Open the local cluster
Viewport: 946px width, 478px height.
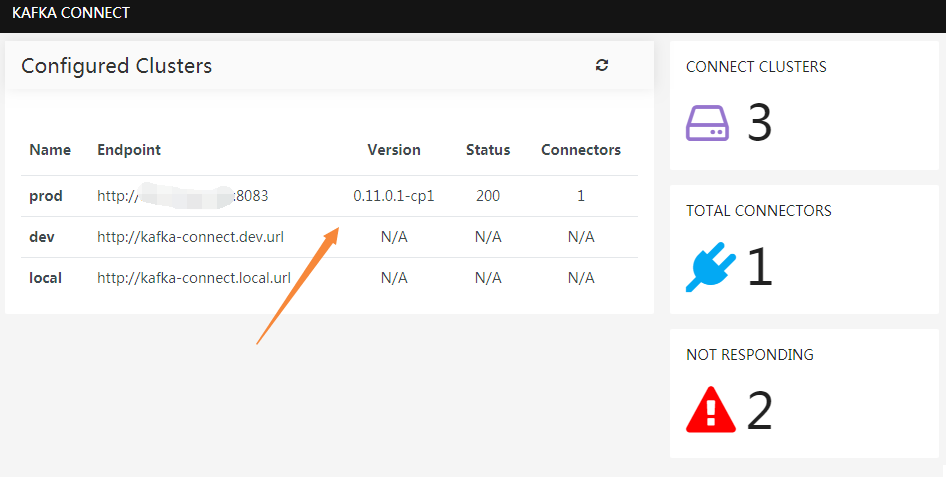click(45, 278)
